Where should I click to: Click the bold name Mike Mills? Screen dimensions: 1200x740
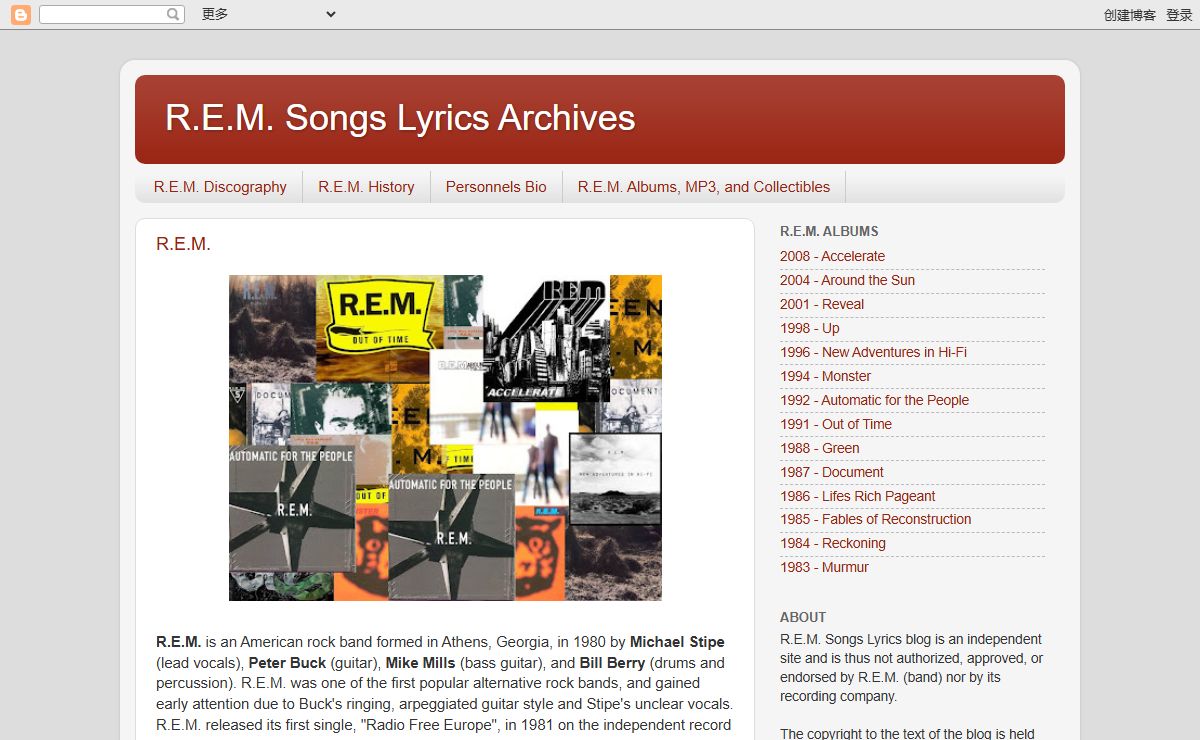[420, 663]
